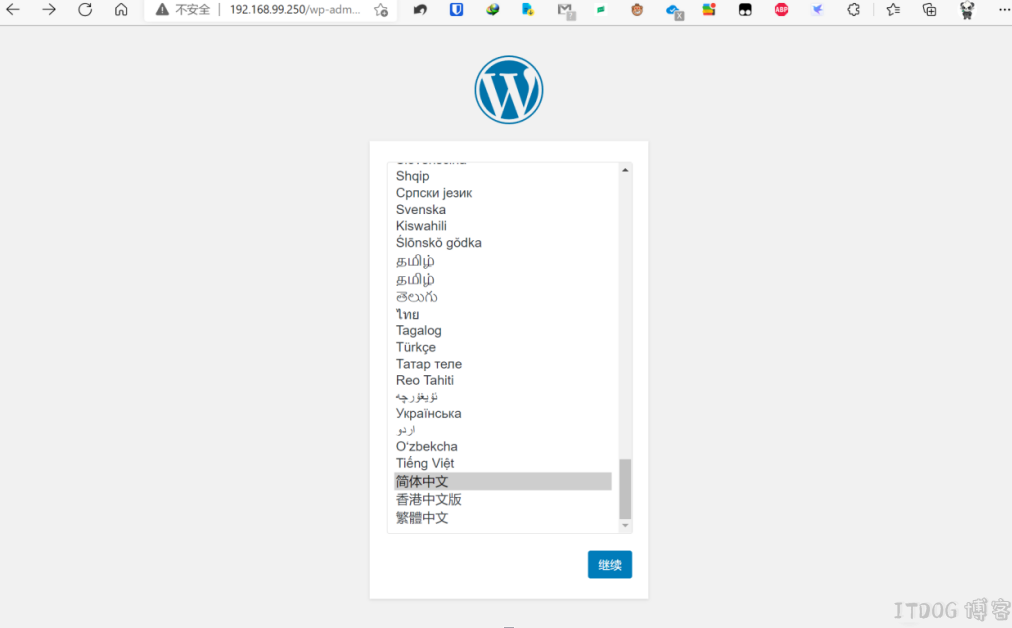The height and width of the screenshot is (628, 1012).
Task: Choose Türkçe as the language
Action: pos(503,347)
